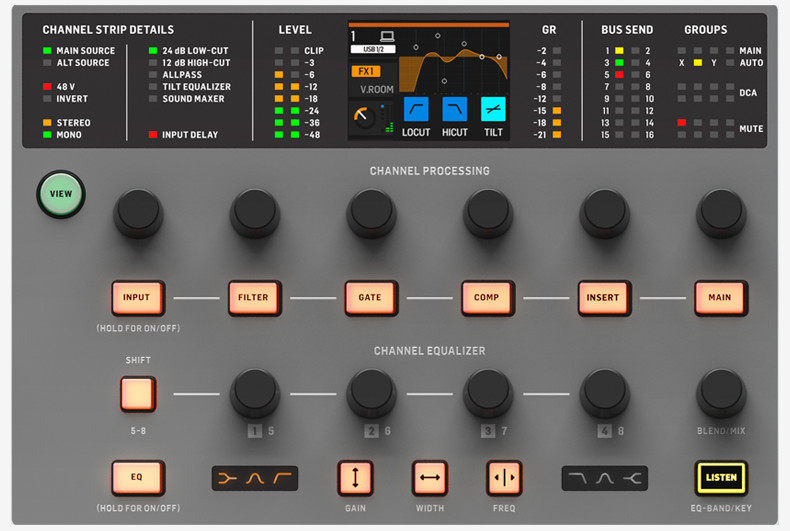The image size is (790, 531).
Task: Select the INSERT processing button
Action: (604, 298)
